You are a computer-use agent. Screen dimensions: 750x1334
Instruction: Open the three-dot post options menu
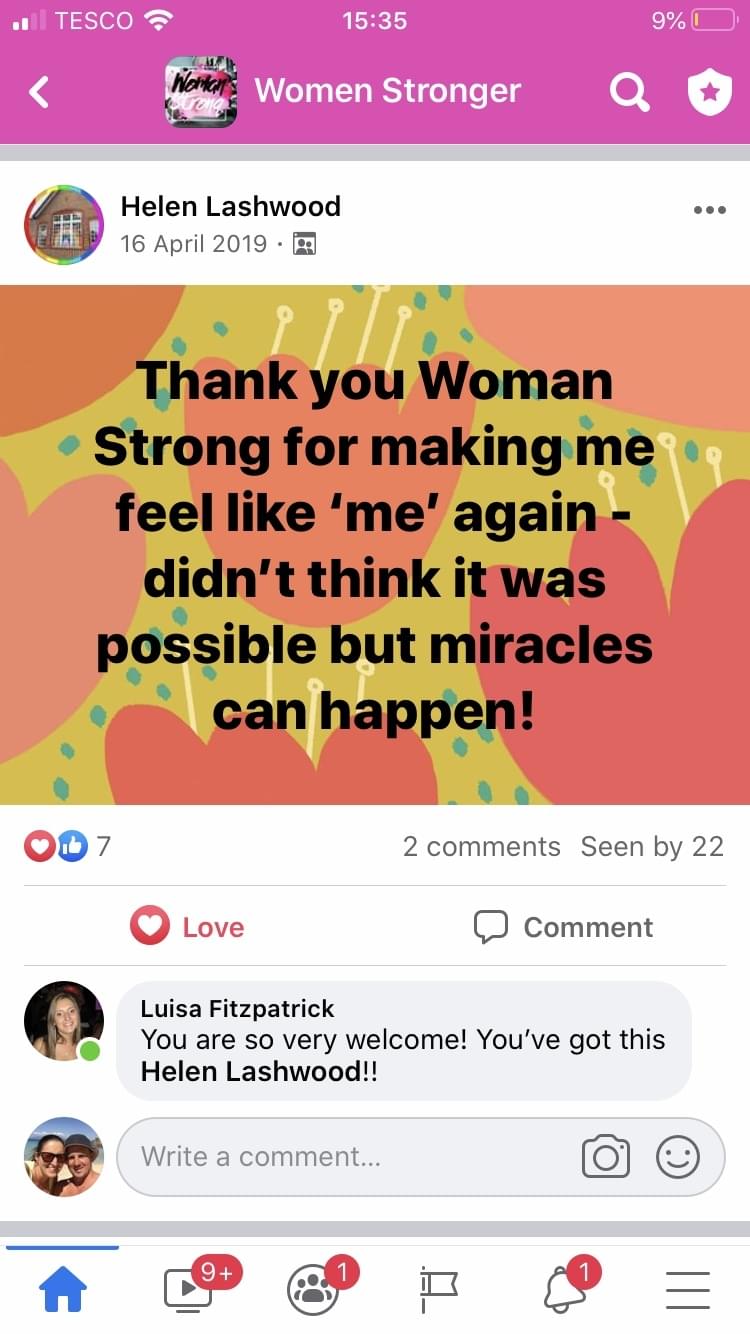(709, 211)
